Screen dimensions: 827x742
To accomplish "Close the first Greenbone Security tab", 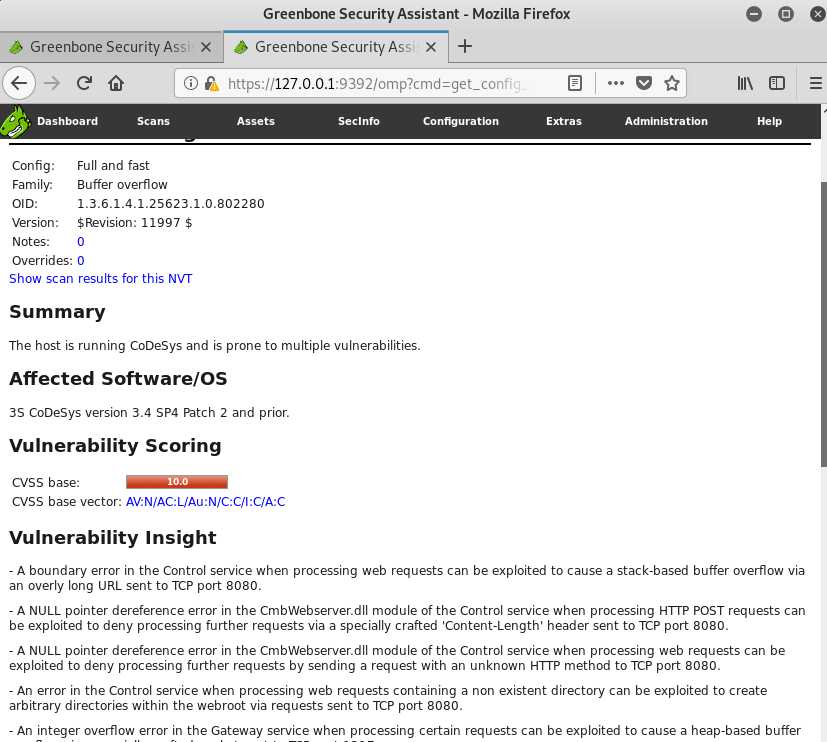I will [x=206, y=47].
